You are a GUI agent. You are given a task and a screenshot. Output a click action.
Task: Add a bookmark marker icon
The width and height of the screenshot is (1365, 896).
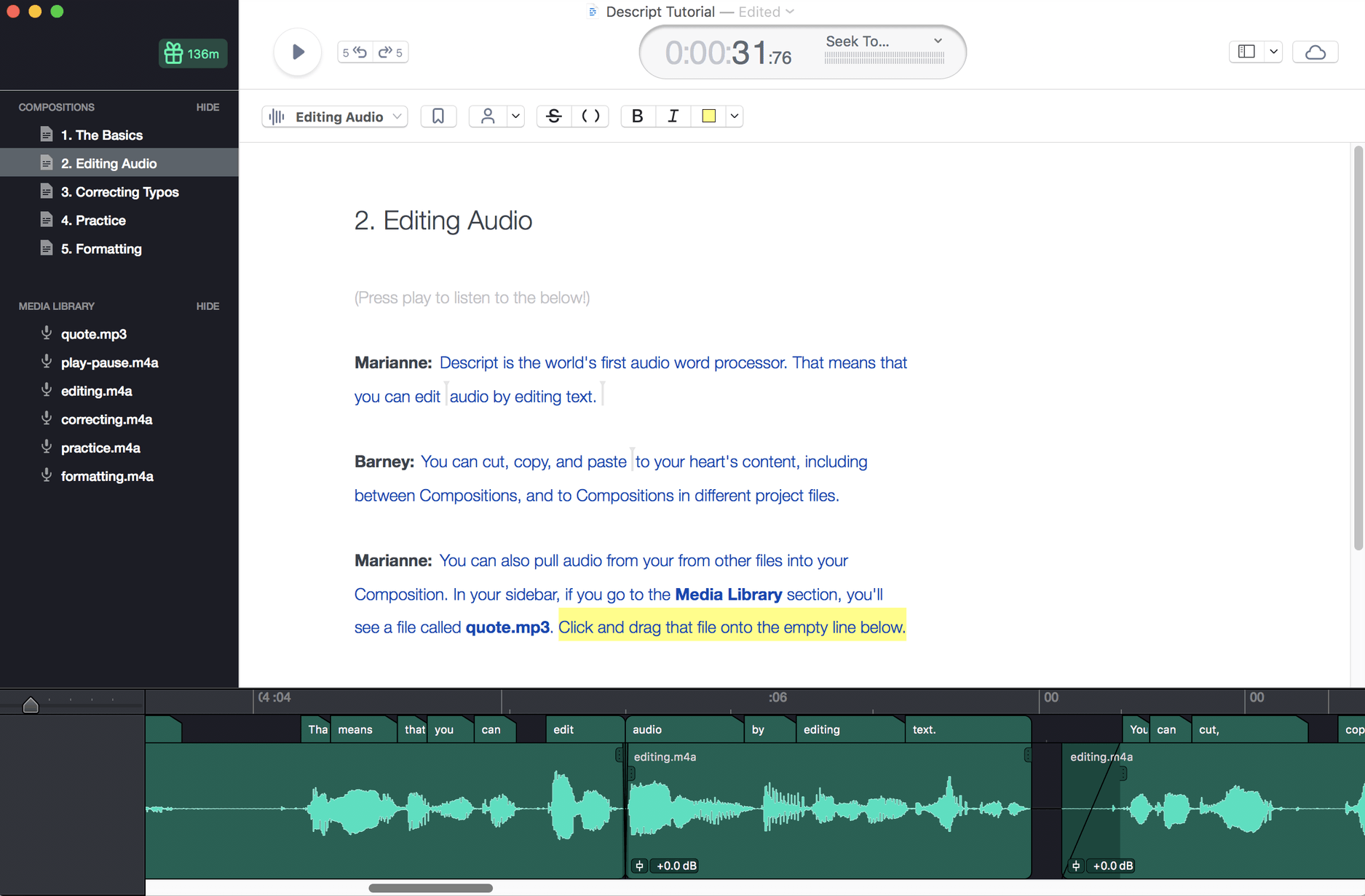pos(438,116)
